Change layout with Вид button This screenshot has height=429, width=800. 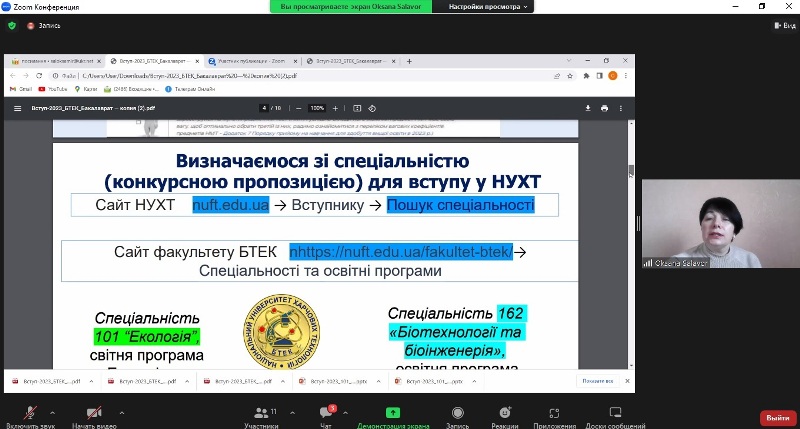785,26
